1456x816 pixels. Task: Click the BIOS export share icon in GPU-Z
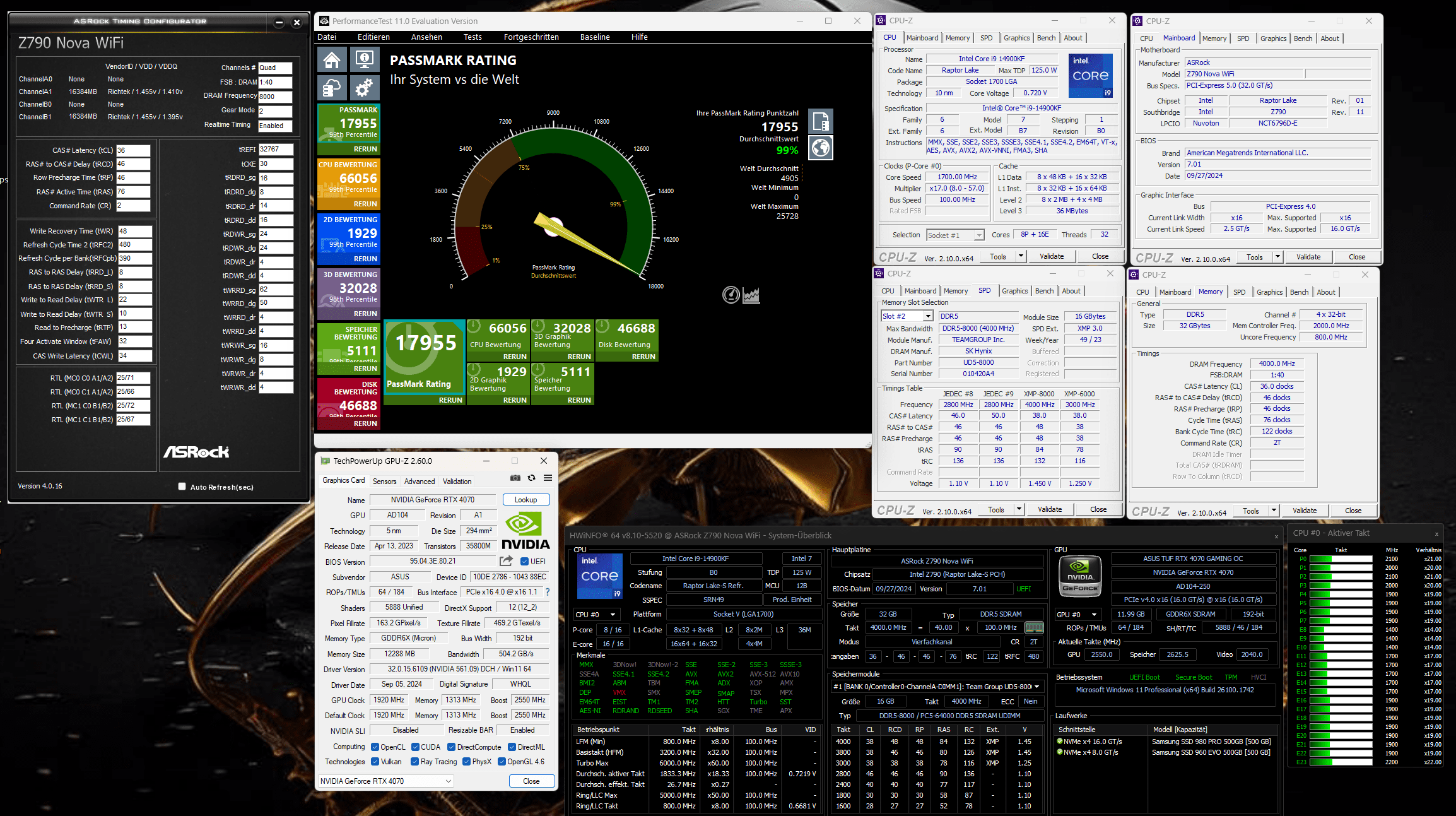[x=506, y=561]
